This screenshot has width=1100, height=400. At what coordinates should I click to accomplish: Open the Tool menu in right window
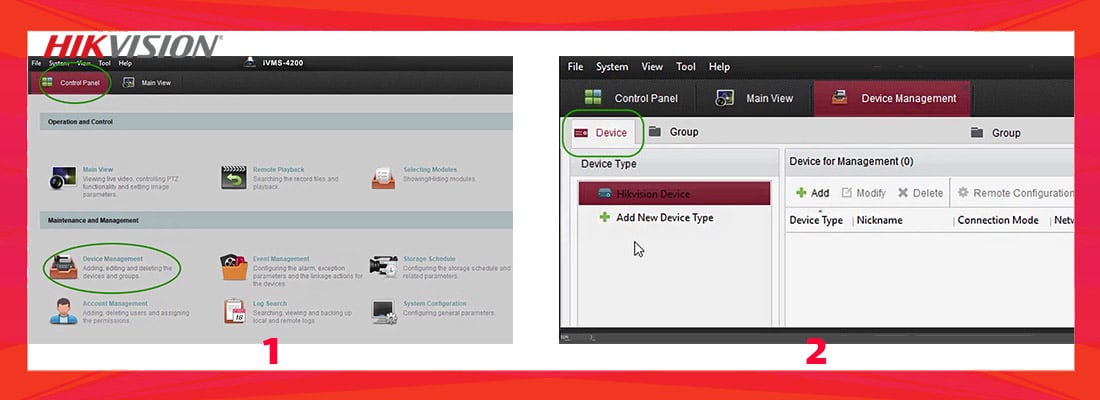coord(686,67)
